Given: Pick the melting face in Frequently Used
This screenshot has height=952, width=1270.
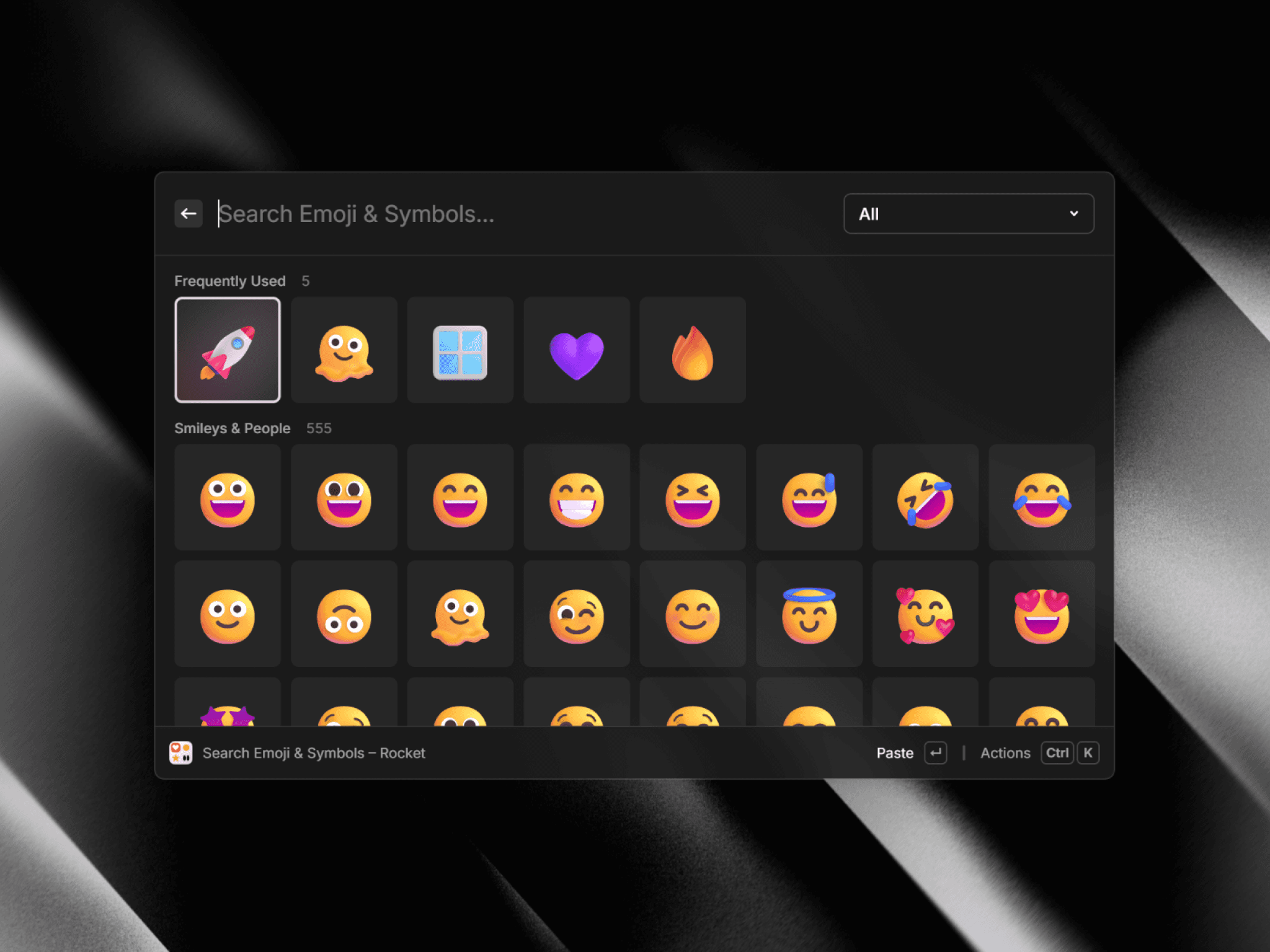Looking at the screenshot, I should click(344, 350).
